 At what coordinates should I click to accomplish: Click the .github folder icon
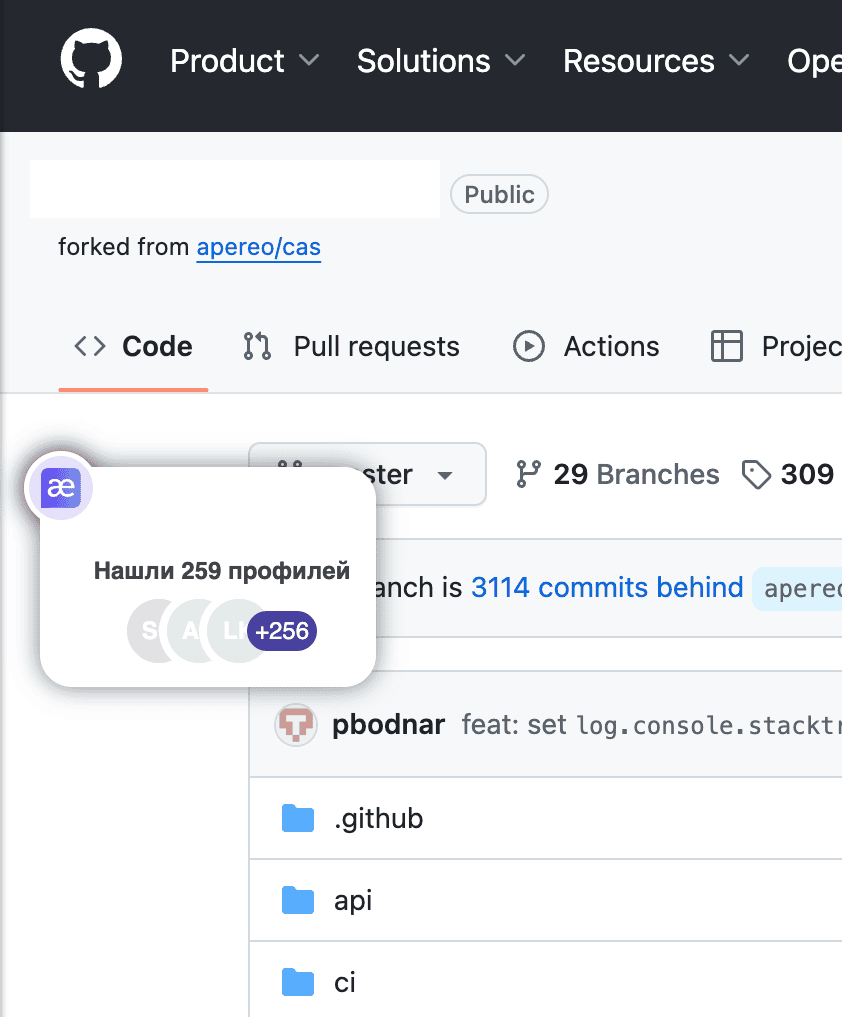(298, 819)
